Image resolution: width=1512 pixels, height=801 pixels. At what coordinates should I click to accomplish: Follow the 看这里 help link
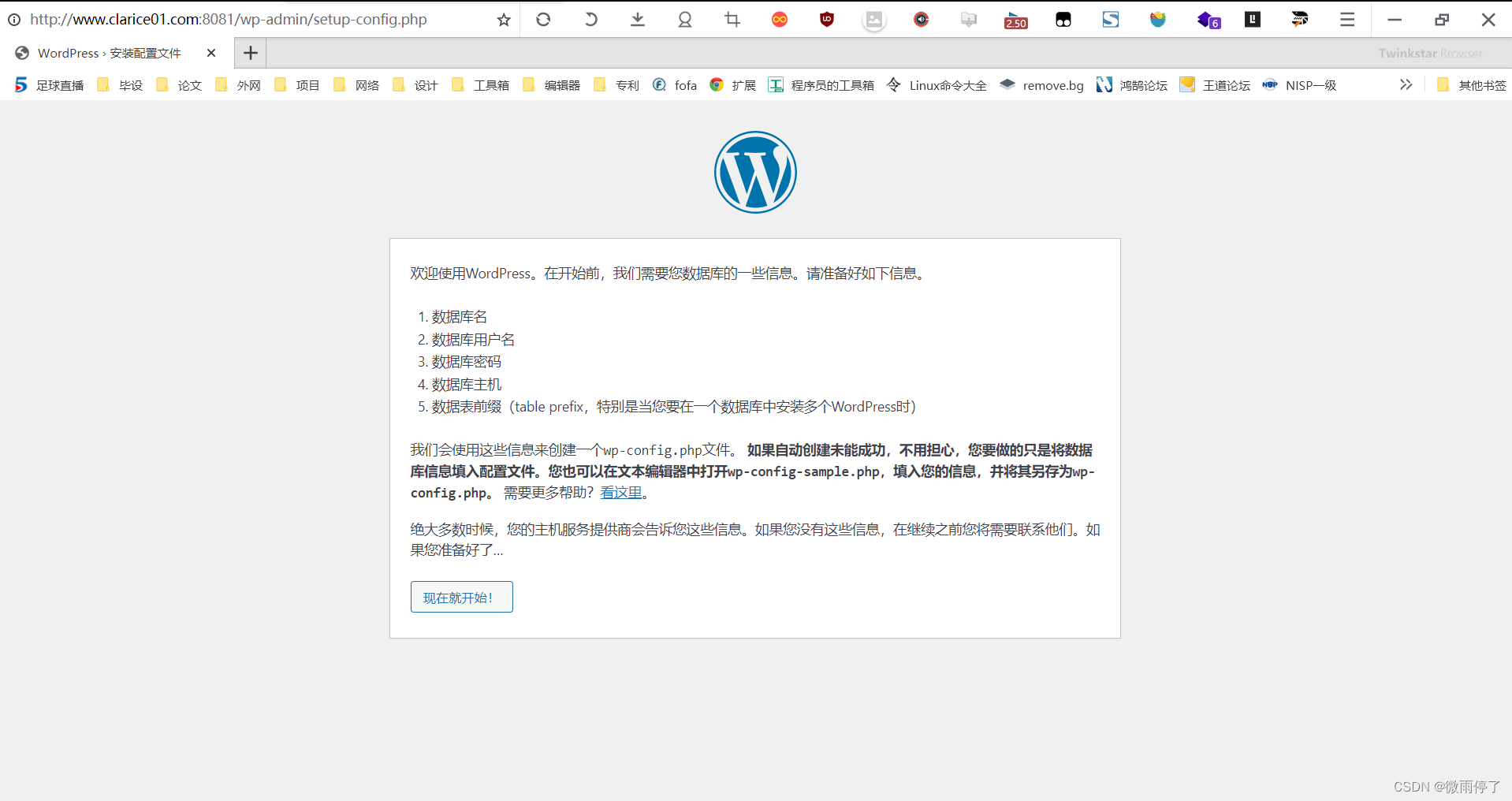click(x=621, y=493)
